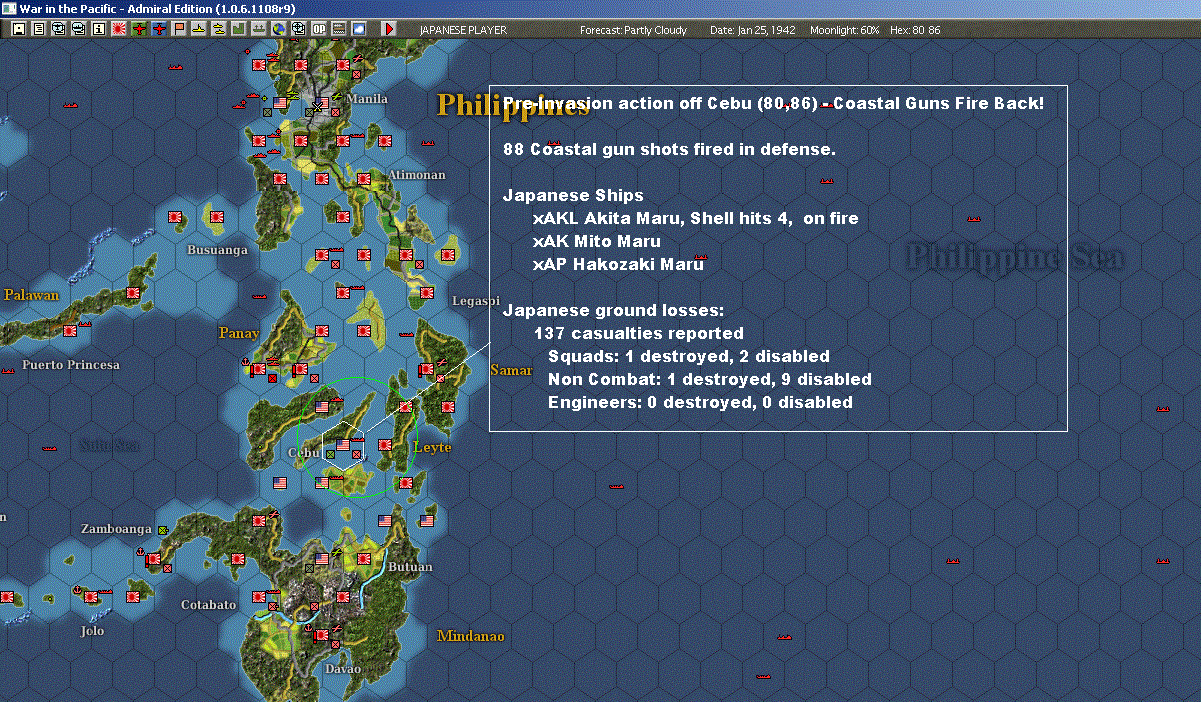
Task: Click 'Forecast: Partly Cloudy' status text
Action: tap(633, 30)
